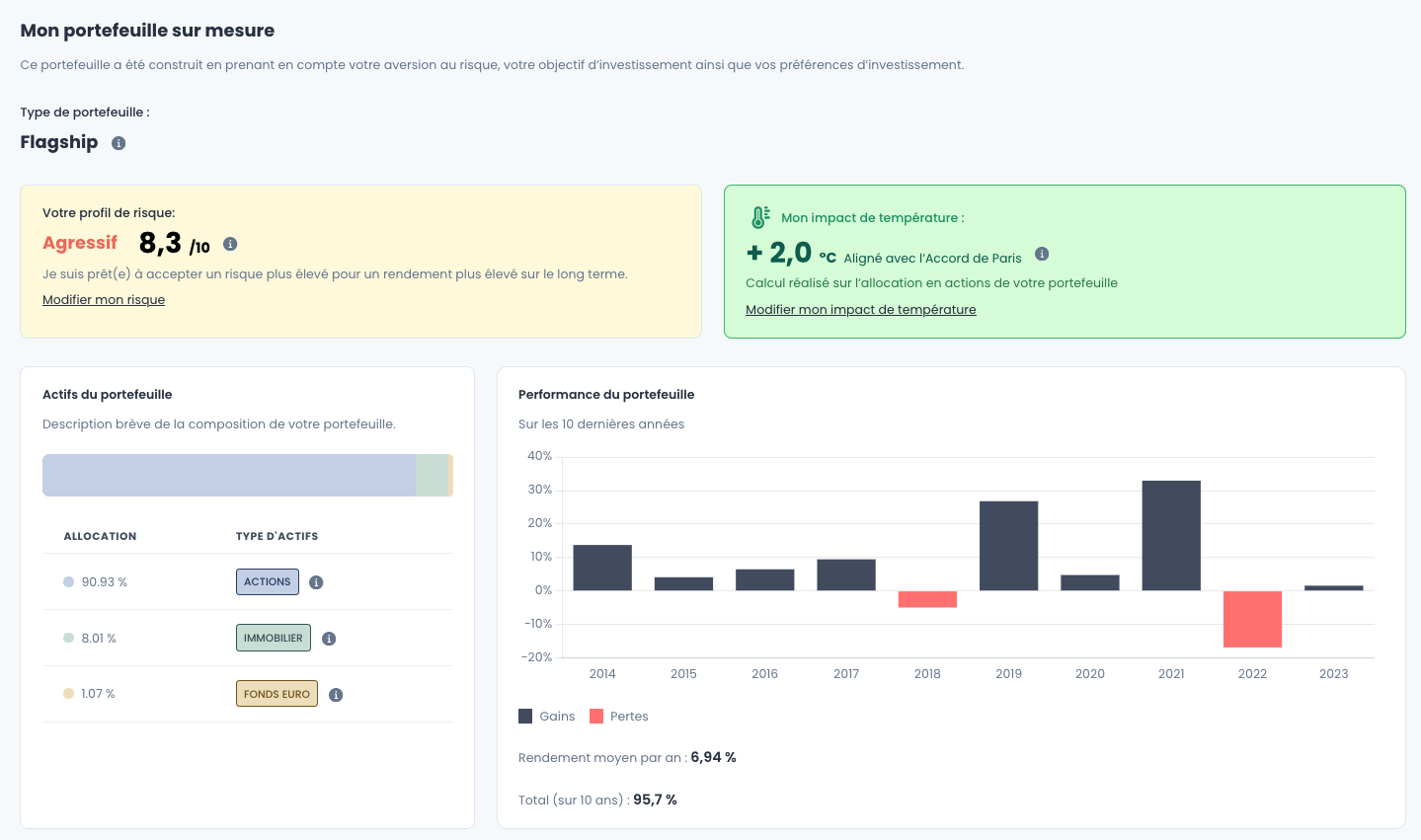Click the info icon beside the IMMOBILIER badge
Viewport: 1421px width, 840px height.
click(x=329, y=638)
